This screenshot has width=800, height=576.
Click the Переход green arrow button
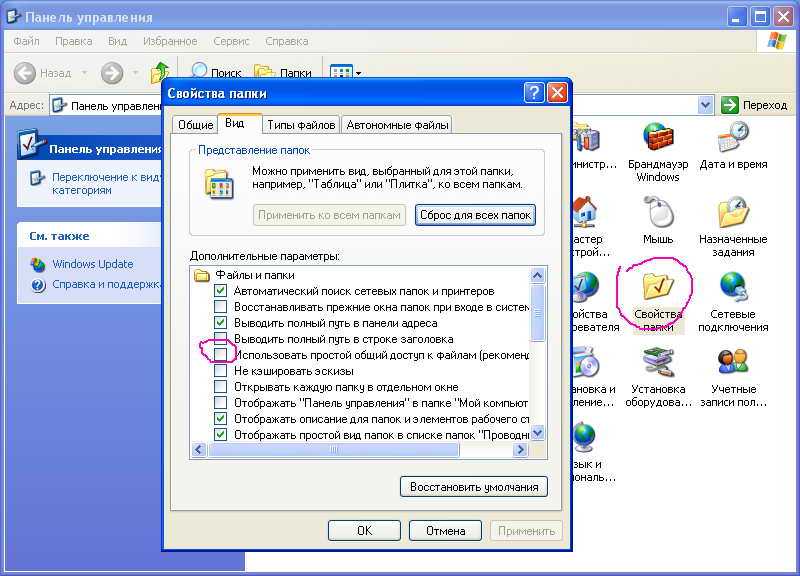[730, 105]
